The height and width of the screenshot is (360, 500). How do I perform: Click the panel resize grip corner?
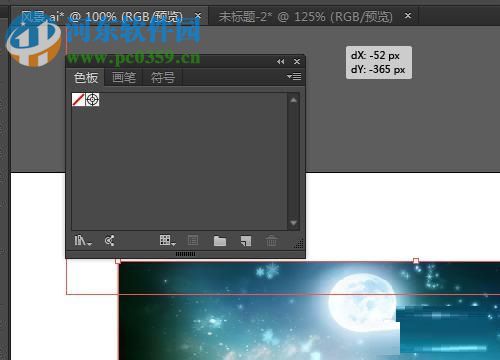(x=299, y=244)
